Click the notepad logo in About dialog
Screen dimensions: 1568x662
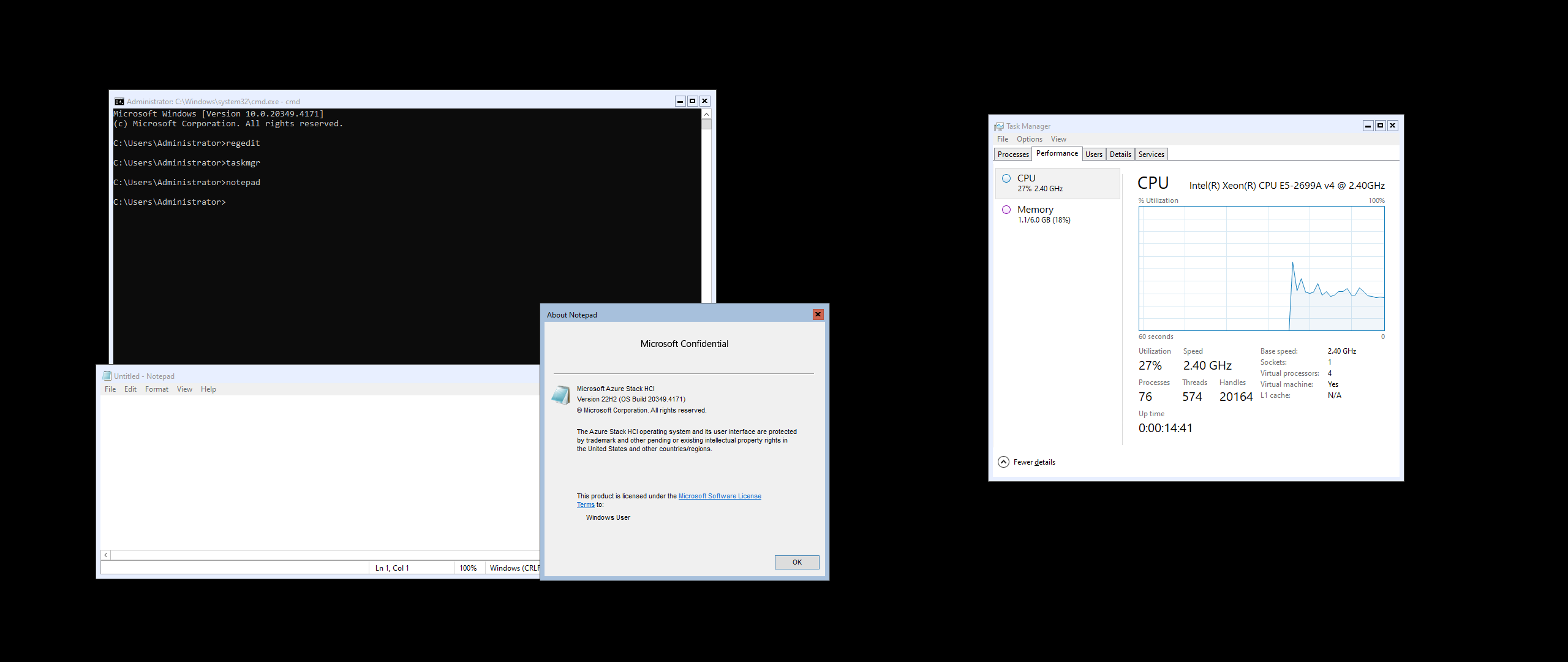(560, 395)
